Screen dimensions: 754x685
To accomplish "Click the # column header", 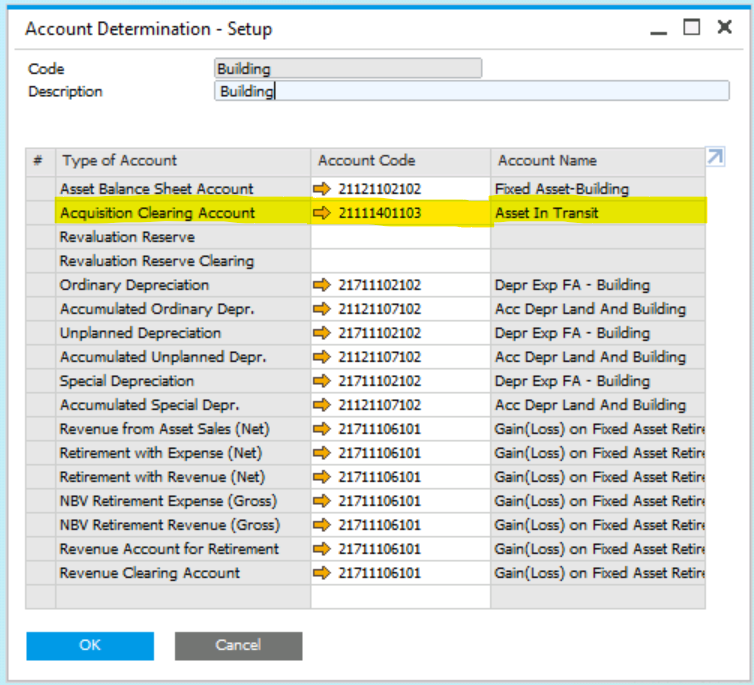I will (x=40, y=161).
